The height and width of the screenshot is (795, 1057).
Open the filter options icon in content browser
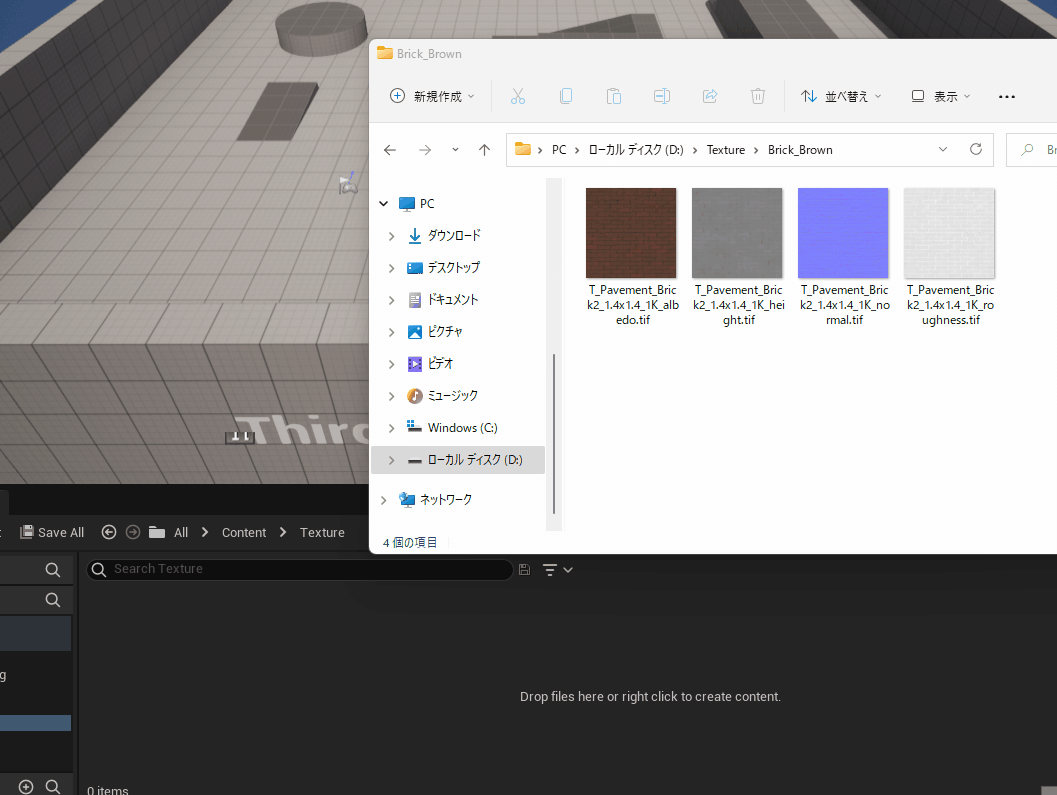[557, 570]
